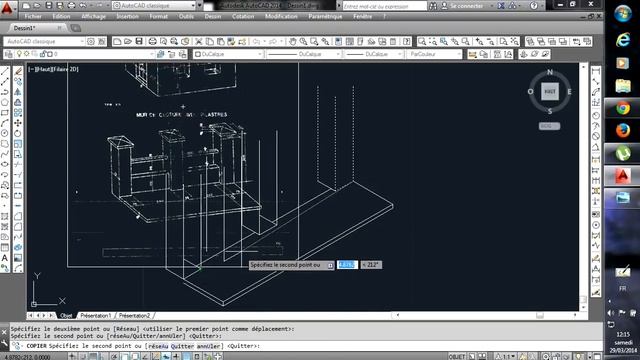Choose the Erase tool in Modify toolbar
Image resolution: width=640 pixels, height=360 pixels.
pos(18,71)
